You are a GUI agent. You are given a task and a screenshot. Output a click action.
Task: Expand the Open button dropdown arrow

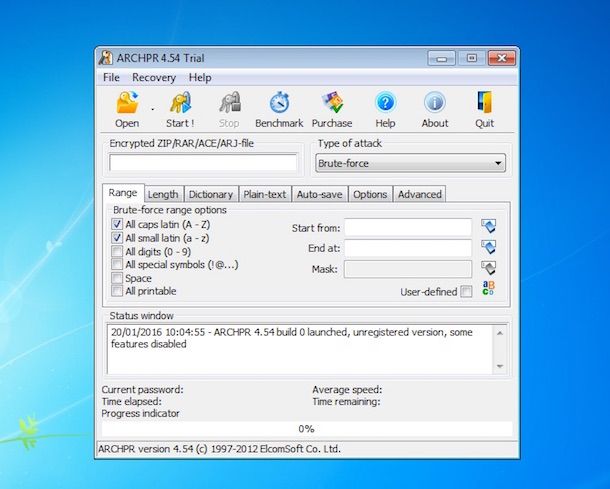[x=152, y=110]
